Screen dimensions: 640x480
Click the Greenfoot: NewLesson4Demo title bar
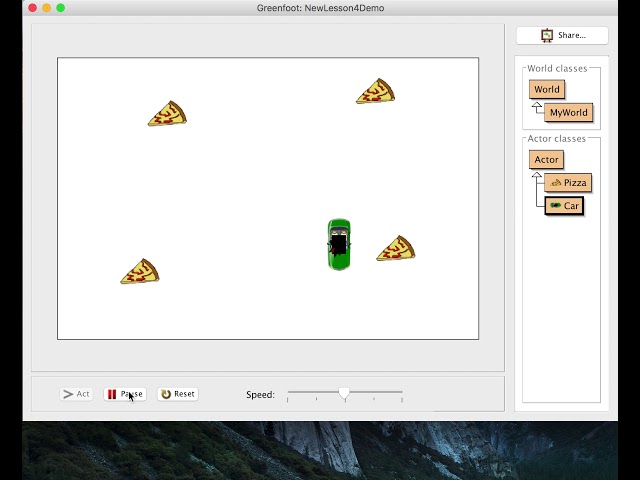[320, 8]
